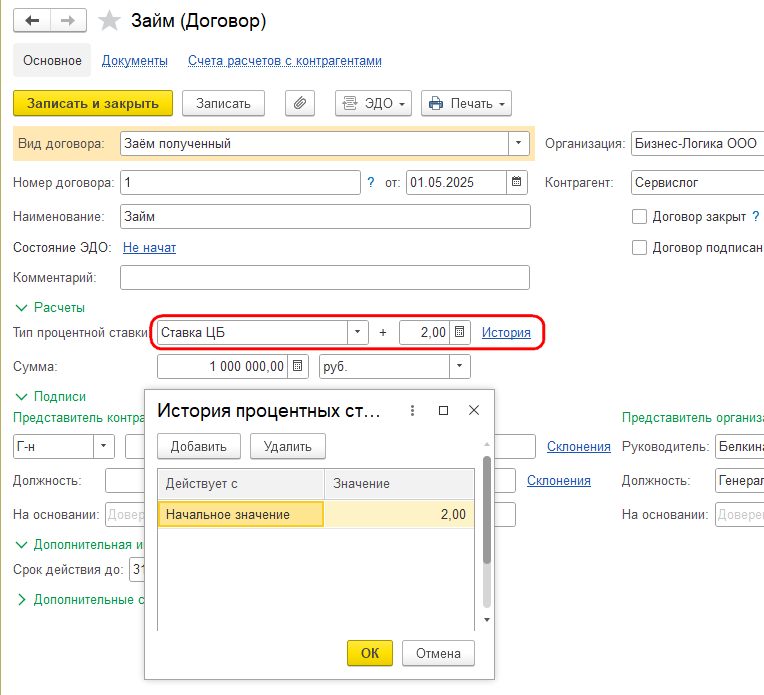Click Добавить in the history dialog

click(198, 446)
